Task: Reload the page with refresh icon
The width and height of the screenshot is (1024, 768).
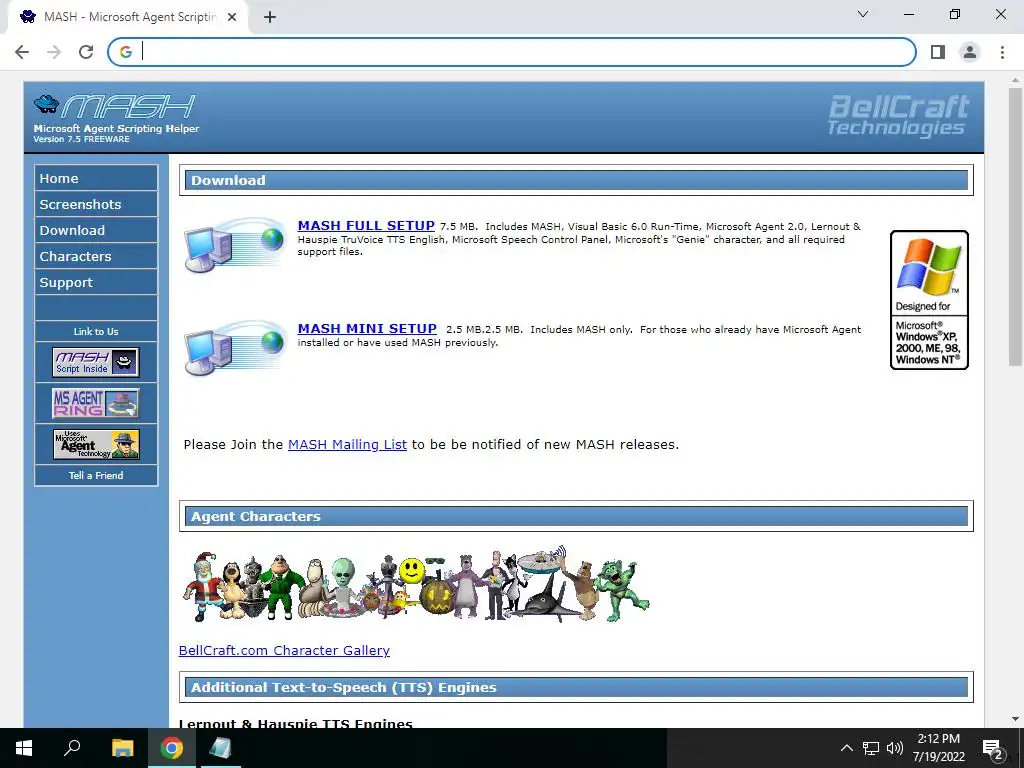Action: (x=86, y=52)
